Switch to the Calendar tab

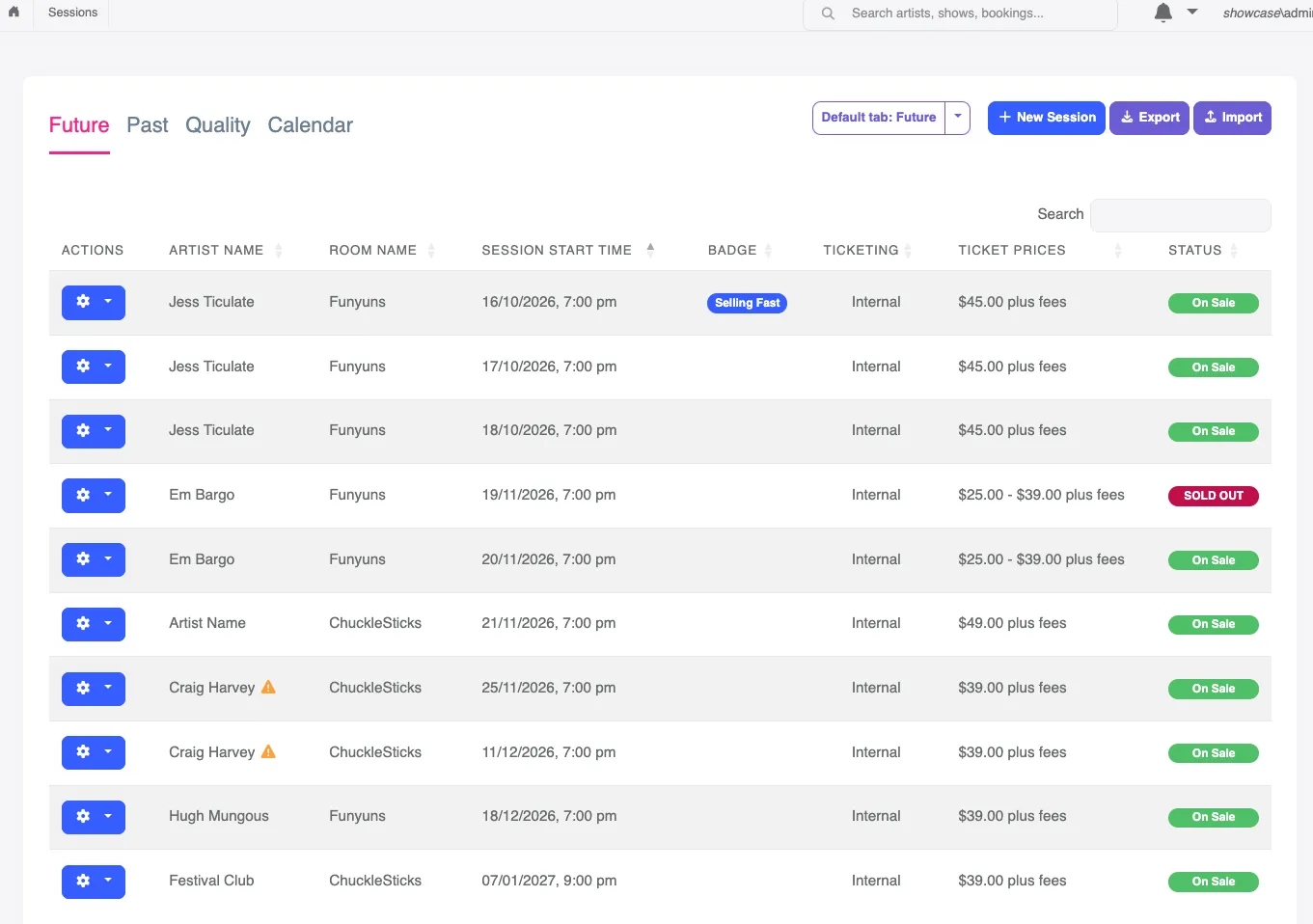tap(310, 125)
